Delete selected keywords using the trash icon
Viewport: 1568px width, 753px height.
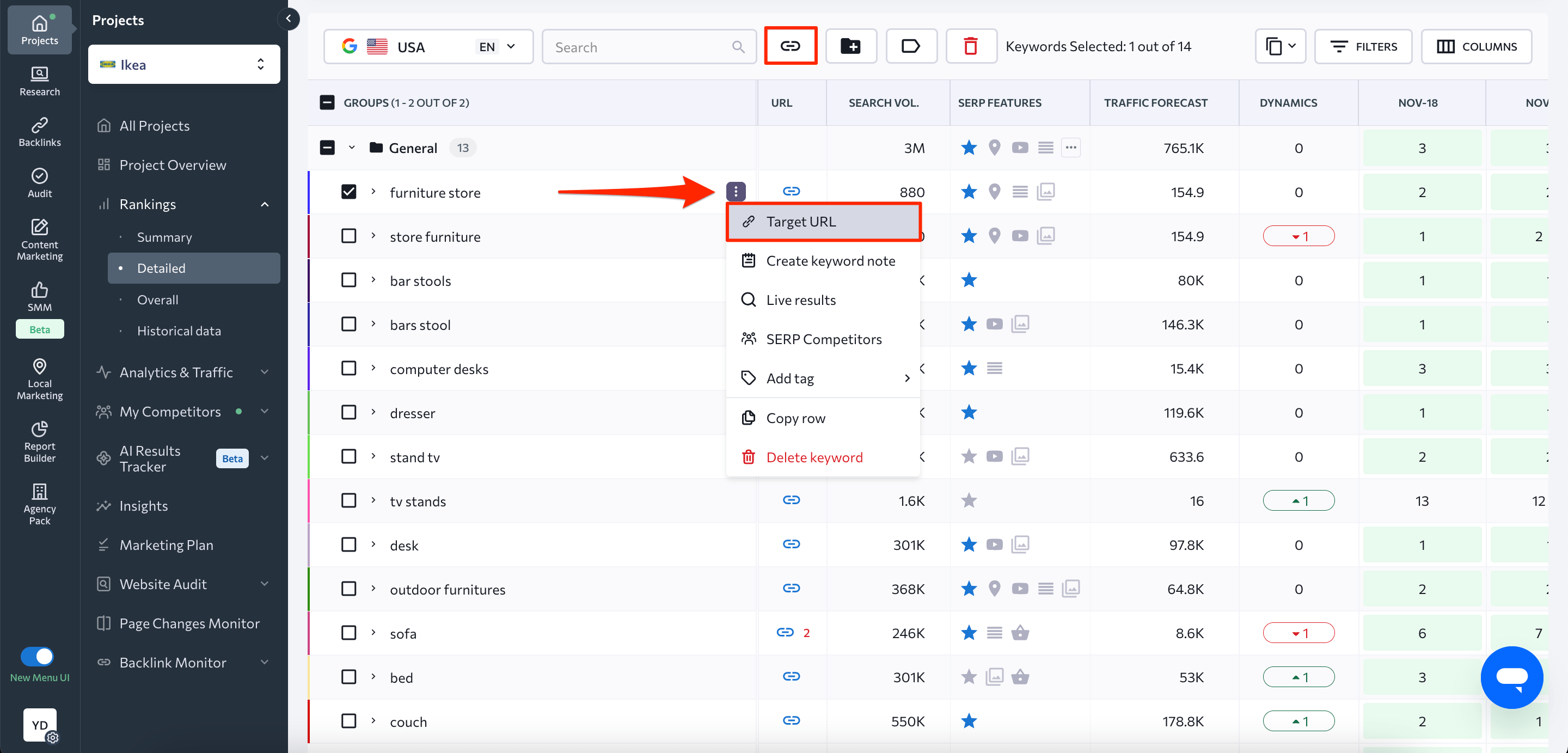971,46
